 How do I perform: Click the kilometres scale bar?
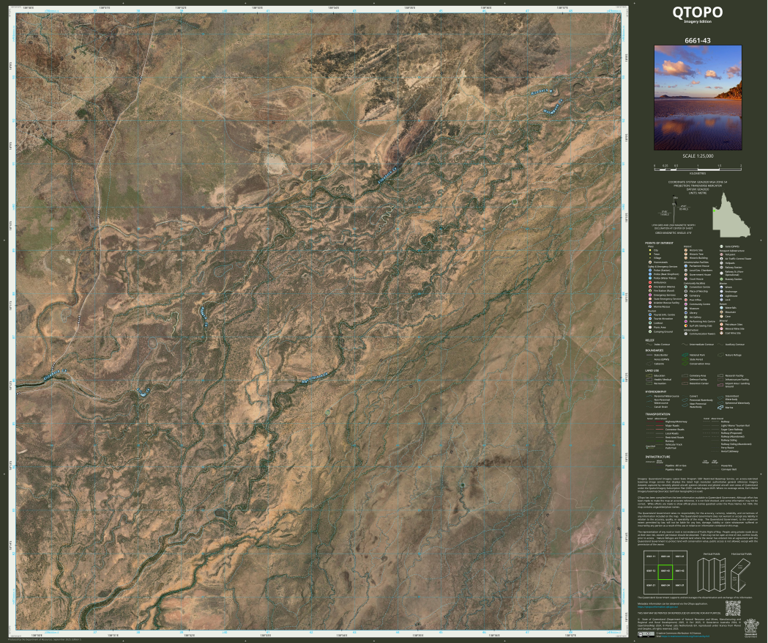point(698,167)
